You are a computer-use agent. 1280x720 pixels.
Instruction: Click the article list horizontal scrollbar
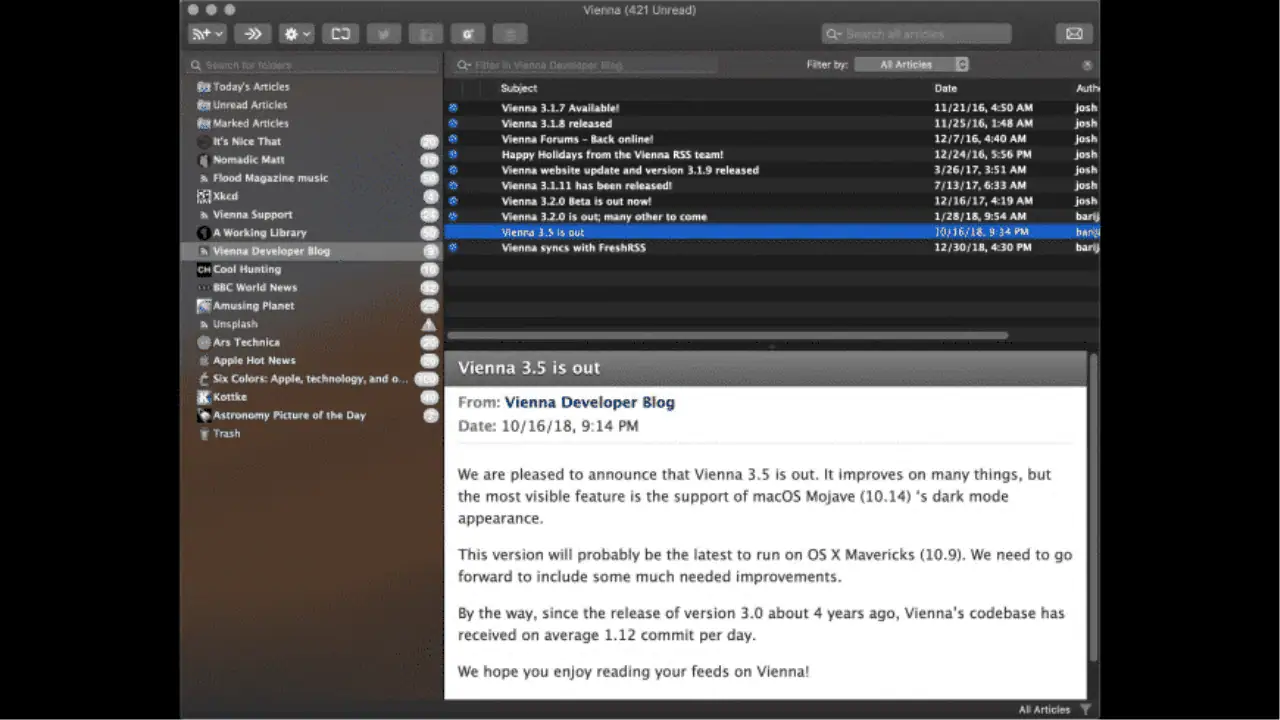coord(728,336)
